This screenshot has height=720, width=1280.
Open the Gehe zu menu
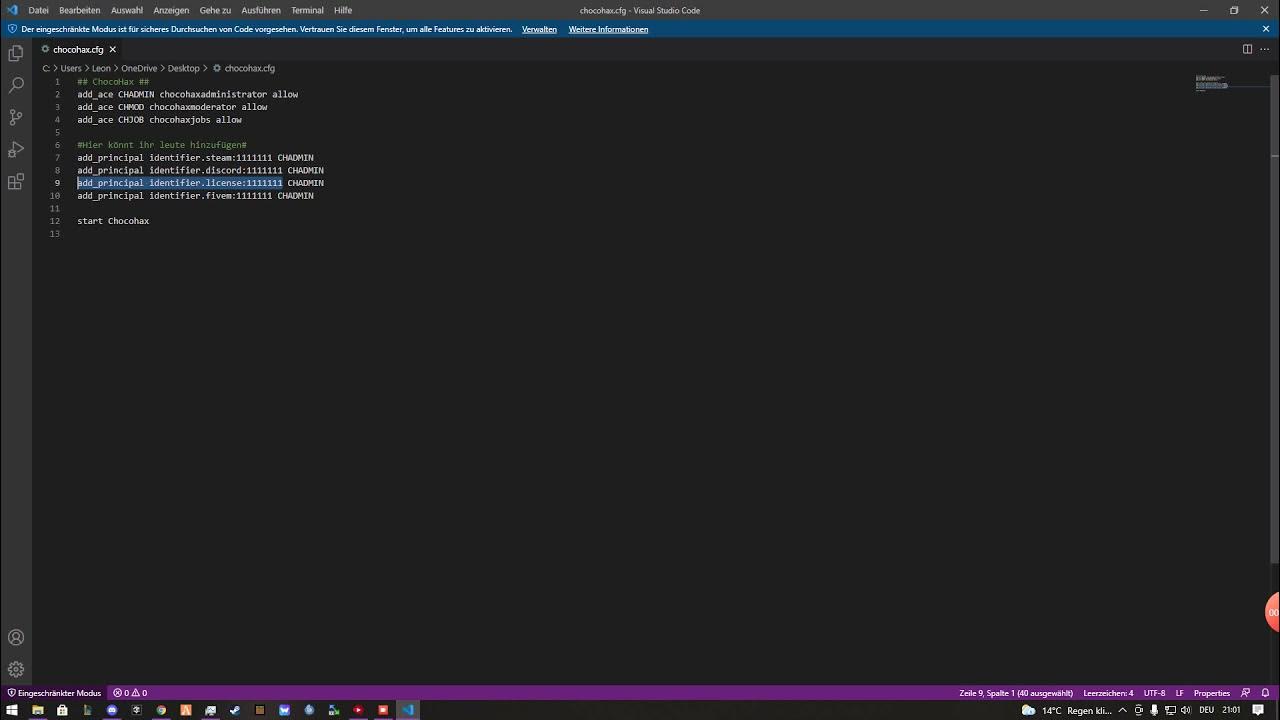(x=215, y=10)
